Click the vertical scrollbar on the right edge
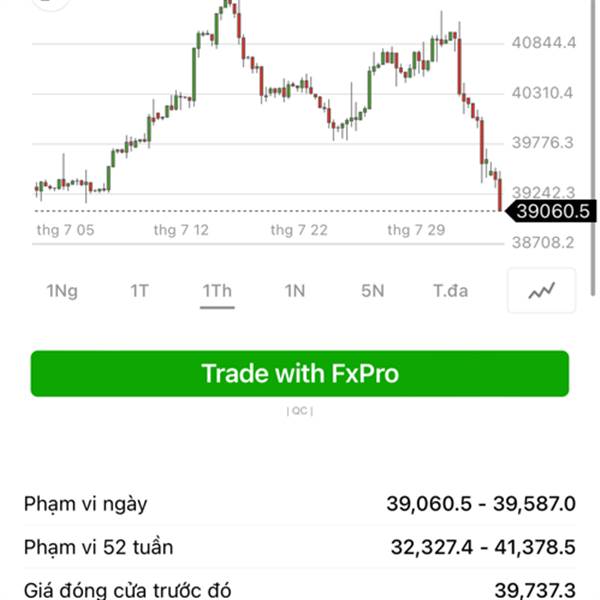600x600 pixels. point(593,148)
